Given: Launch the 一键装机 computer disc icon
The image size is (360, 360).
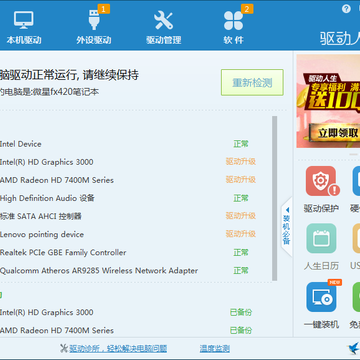Looking at the screenshot, I should point(321,297).
